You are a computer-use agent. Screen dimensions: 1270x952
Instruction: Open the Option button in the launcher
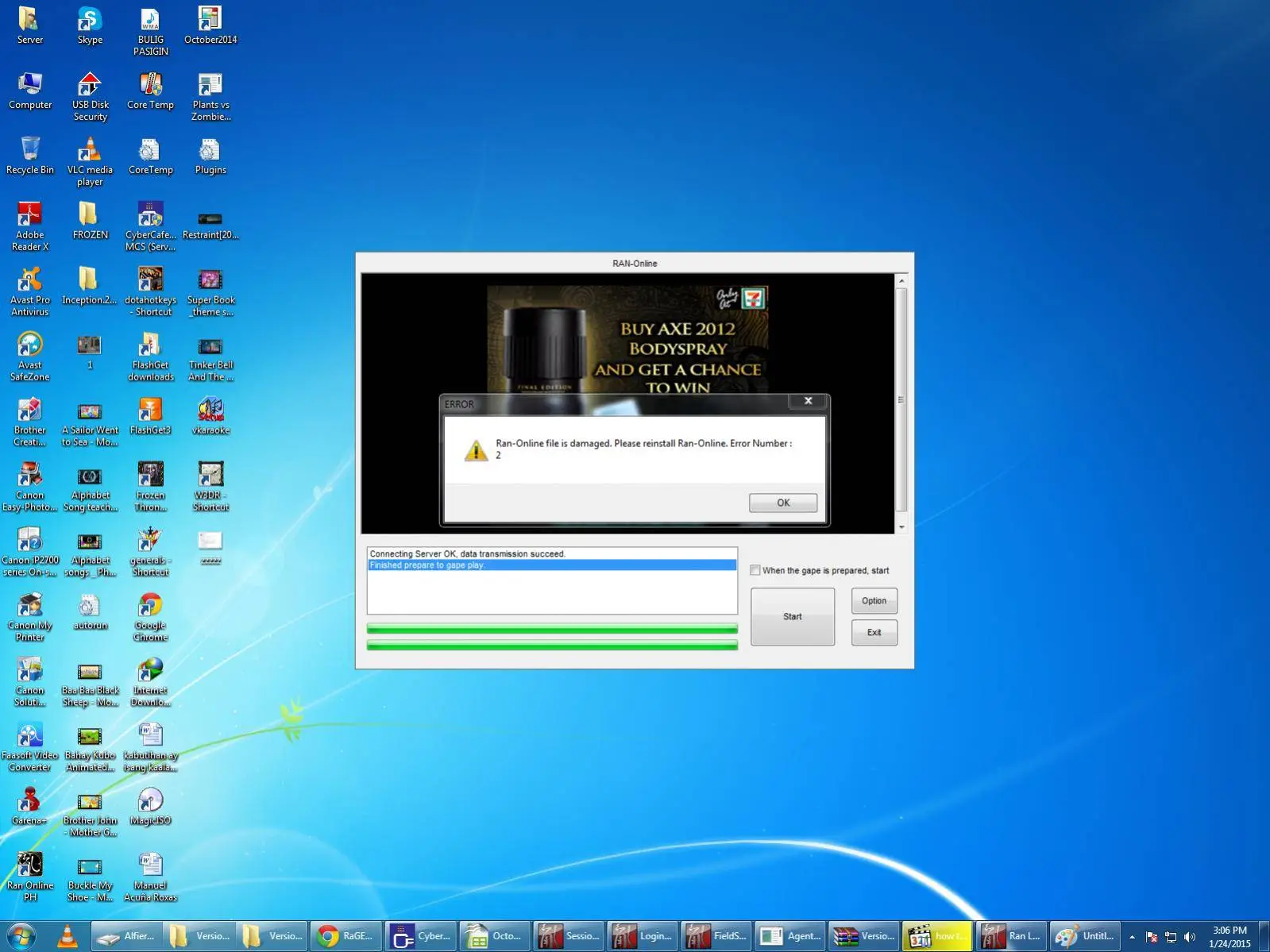point(874,601)
